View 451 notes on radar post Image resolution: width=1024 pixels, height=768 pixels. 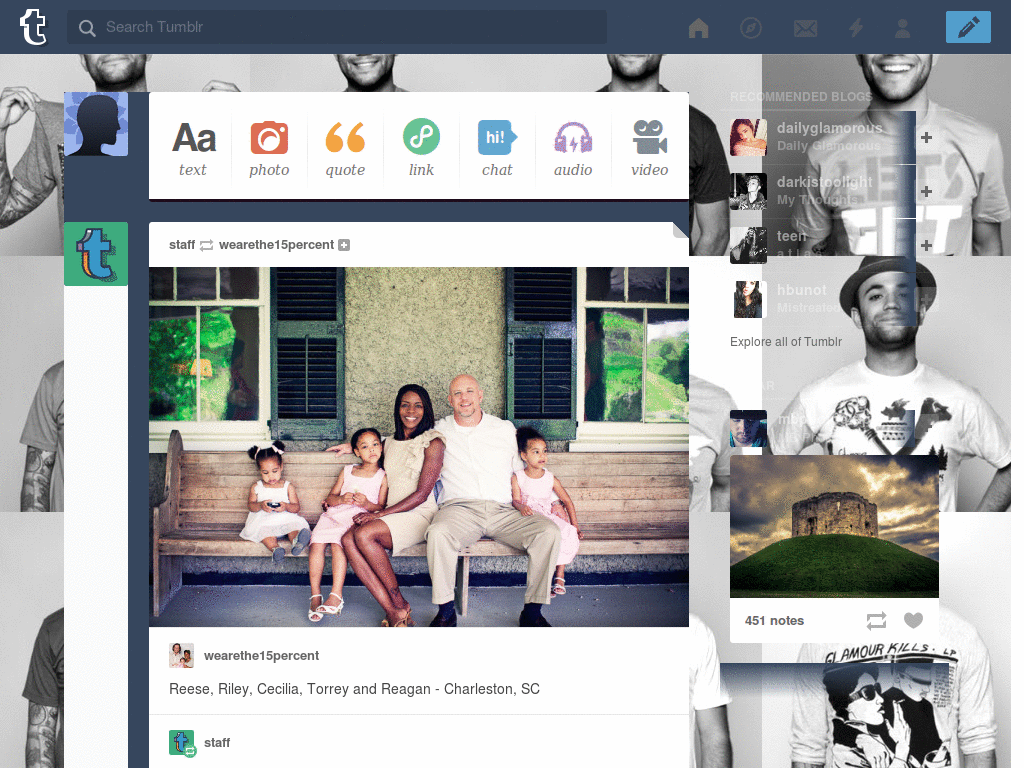click(775, 620)
